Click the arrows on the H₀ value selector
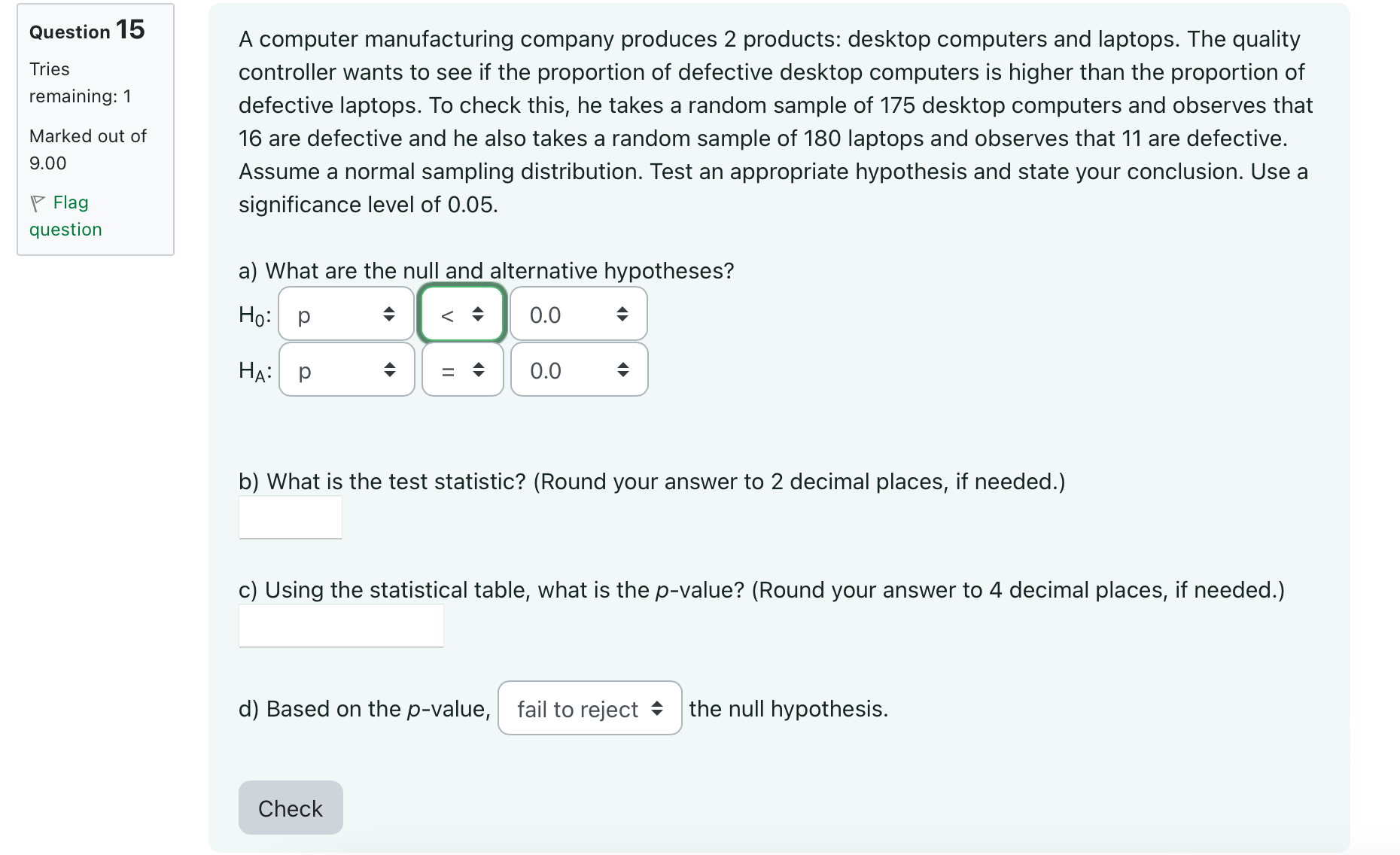Image resolution: width=1400 pixels, height=855 pixels. click(623, 314)
